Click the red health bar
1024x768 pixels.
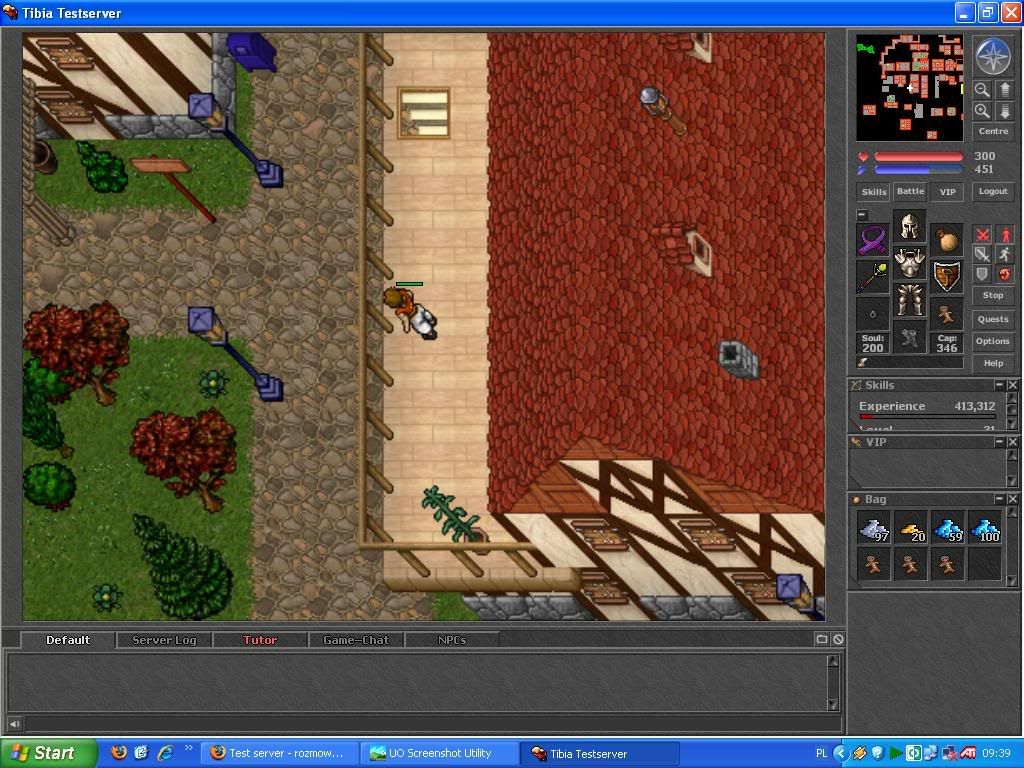(918, 157)
